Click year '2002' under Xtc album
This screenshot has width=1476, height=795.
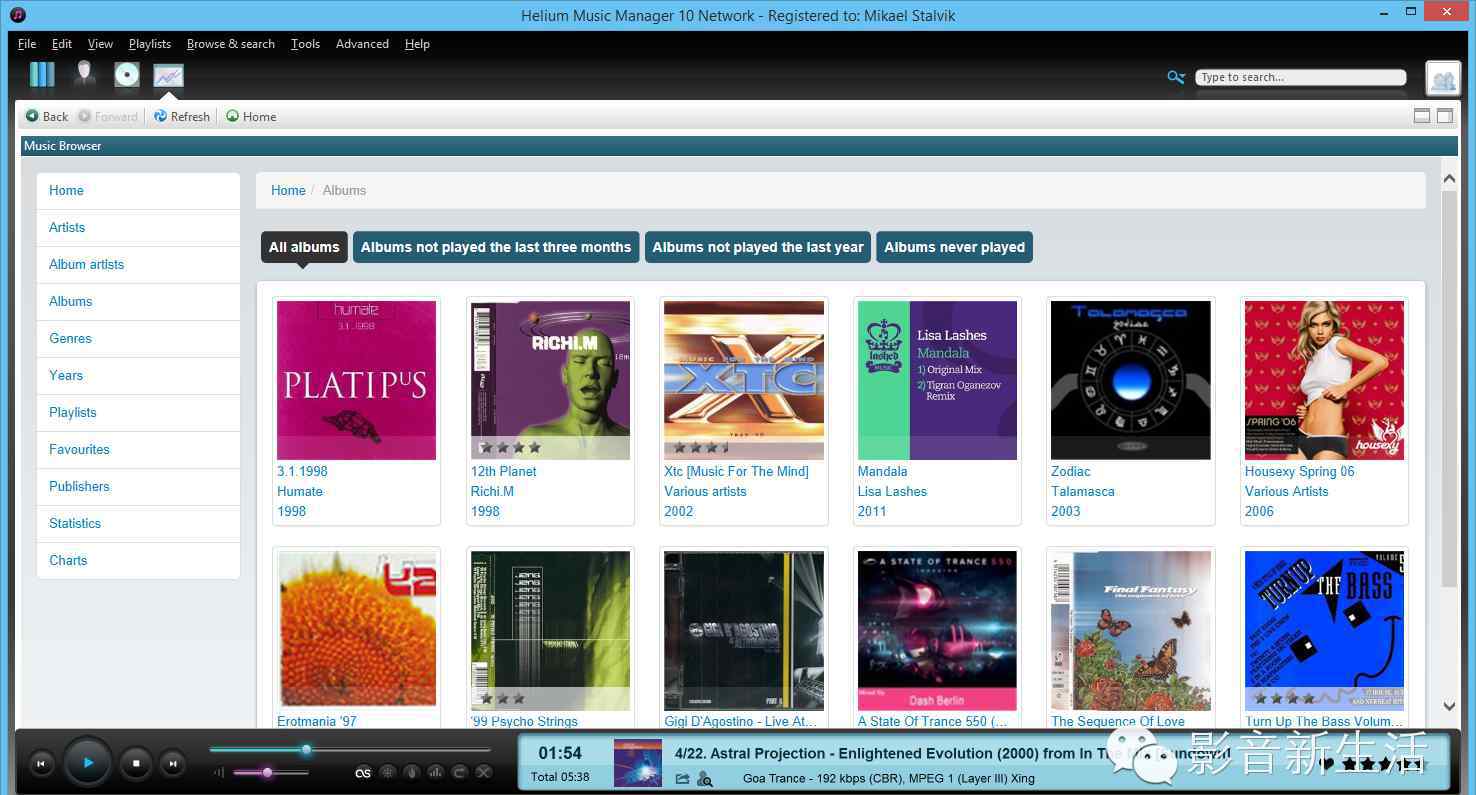pyautogui.click(x=679, y=511)
